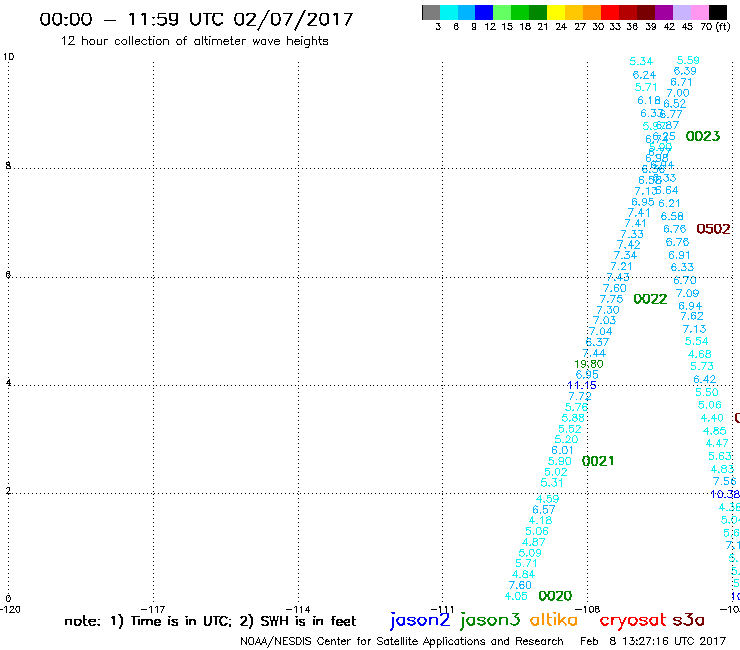The image size is (740, 650).
Task: Click the 4.40 wave height value
Action: [712, 418]
